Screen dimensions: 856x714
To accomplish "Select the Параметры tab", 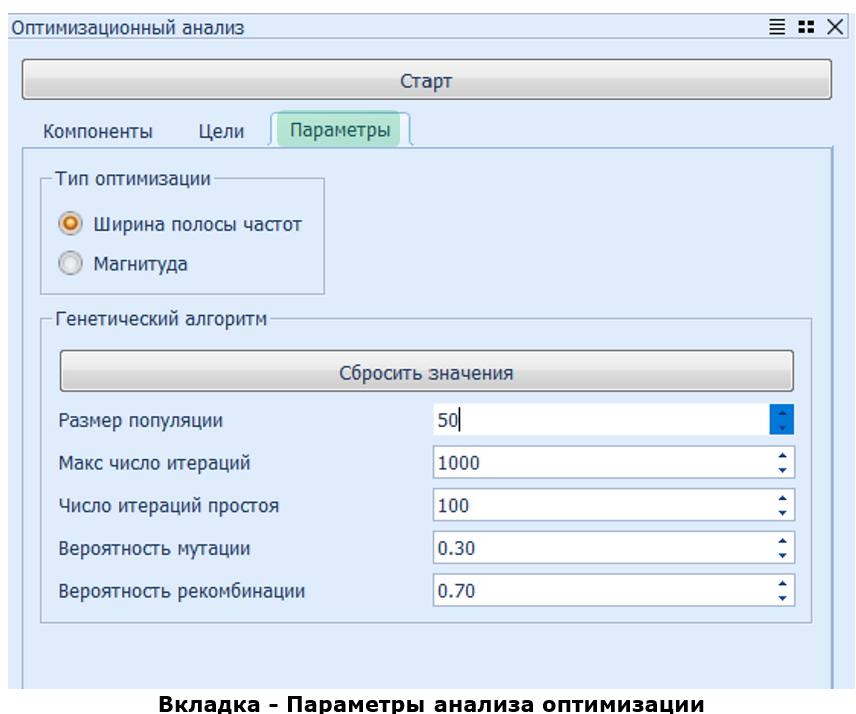I will pyautogui.click(x=340, y=131).
